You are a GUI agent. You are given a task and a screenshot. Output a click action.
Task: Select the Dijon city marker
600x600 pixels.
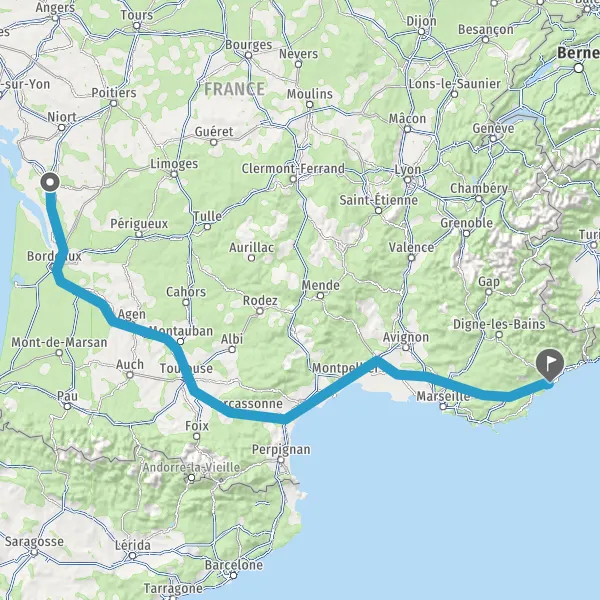coord(421,32)
